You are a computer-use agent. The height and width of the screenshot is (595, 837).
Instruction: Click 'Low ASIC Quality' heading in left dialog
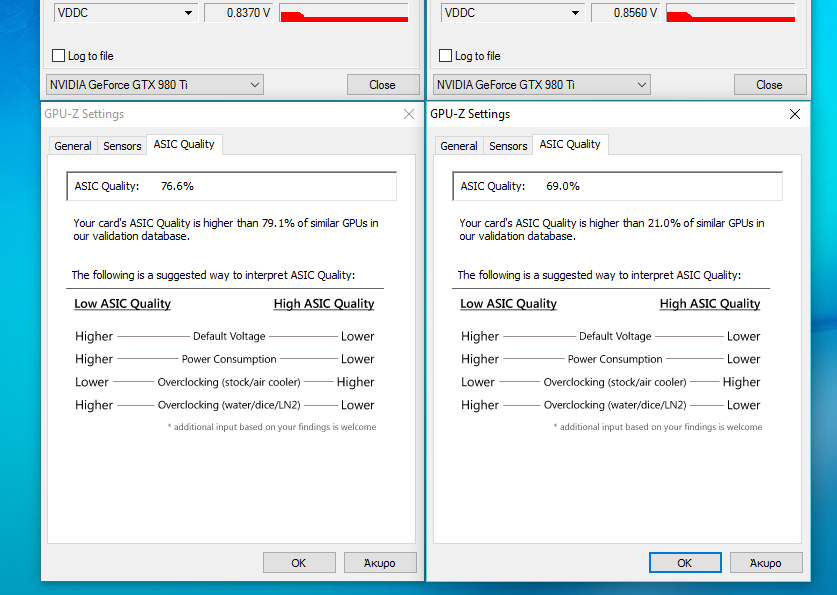click(122, 304)
